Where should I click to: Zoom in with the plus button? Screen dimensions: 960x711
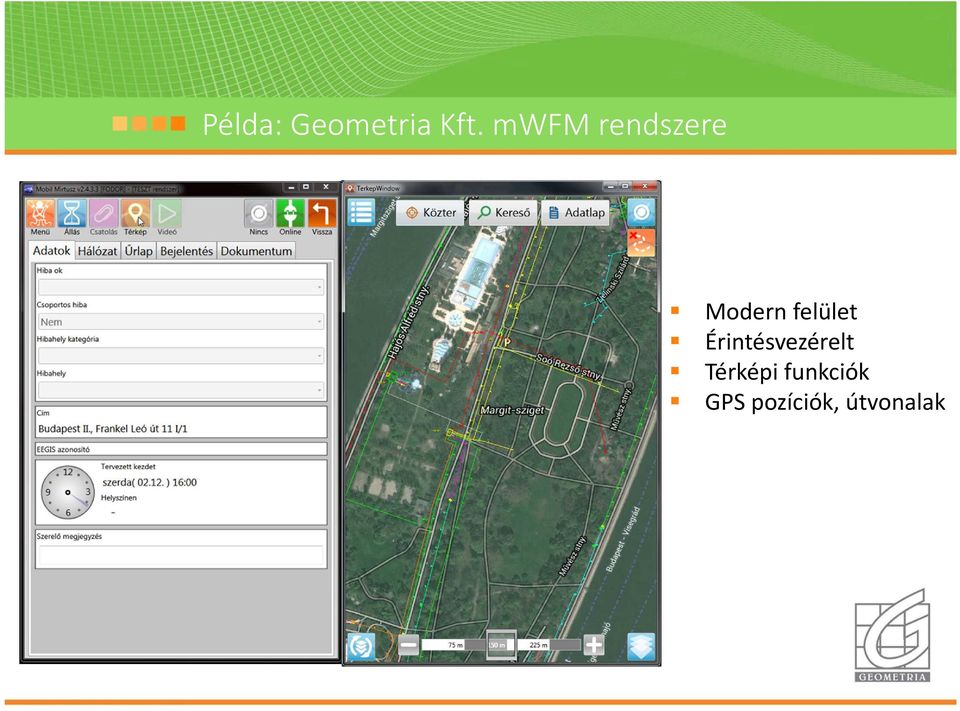[593, 645]
